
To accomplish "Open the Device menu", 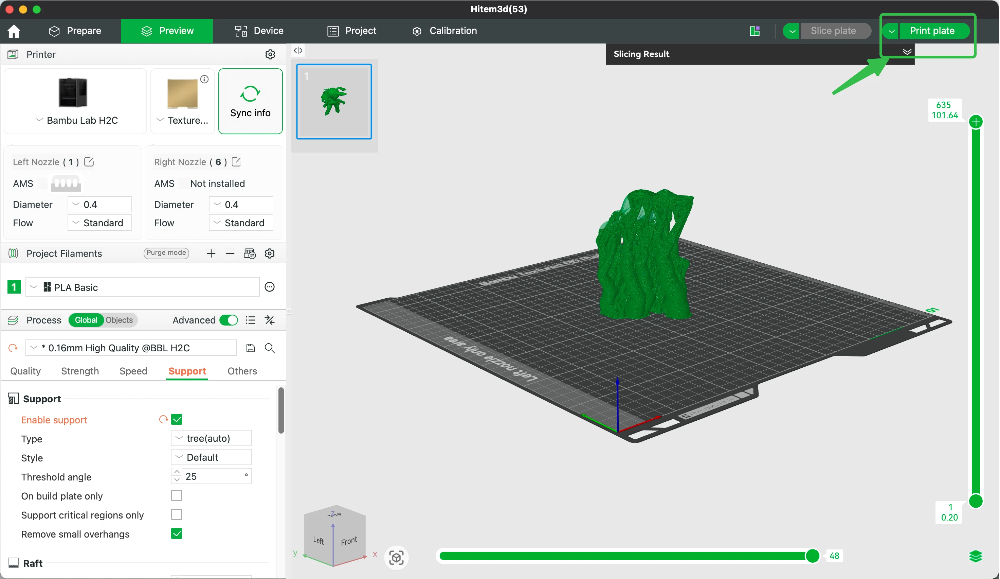I will pos(258,30).
